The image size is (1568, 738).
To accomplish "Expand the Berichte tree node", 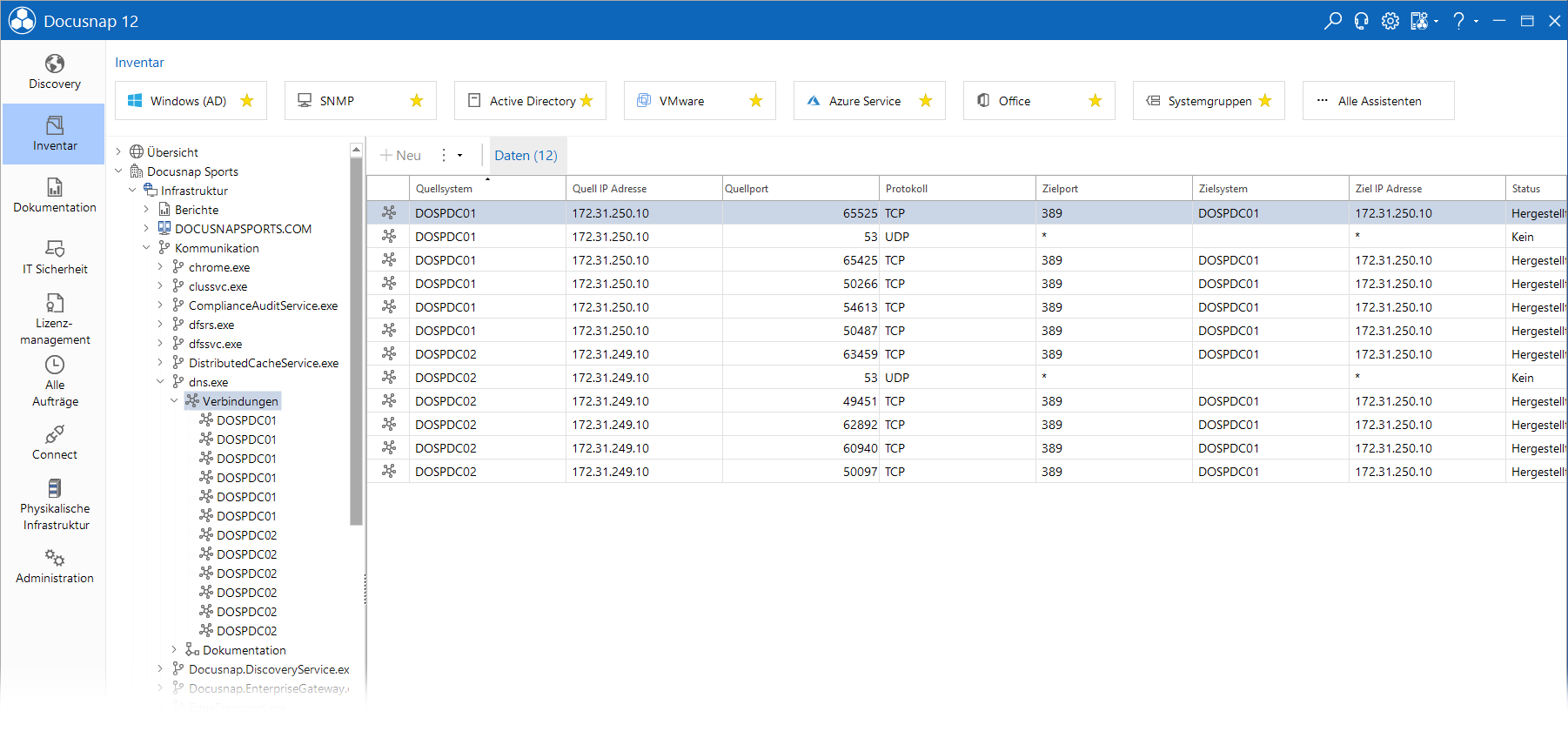I will (x=147, y=210).
